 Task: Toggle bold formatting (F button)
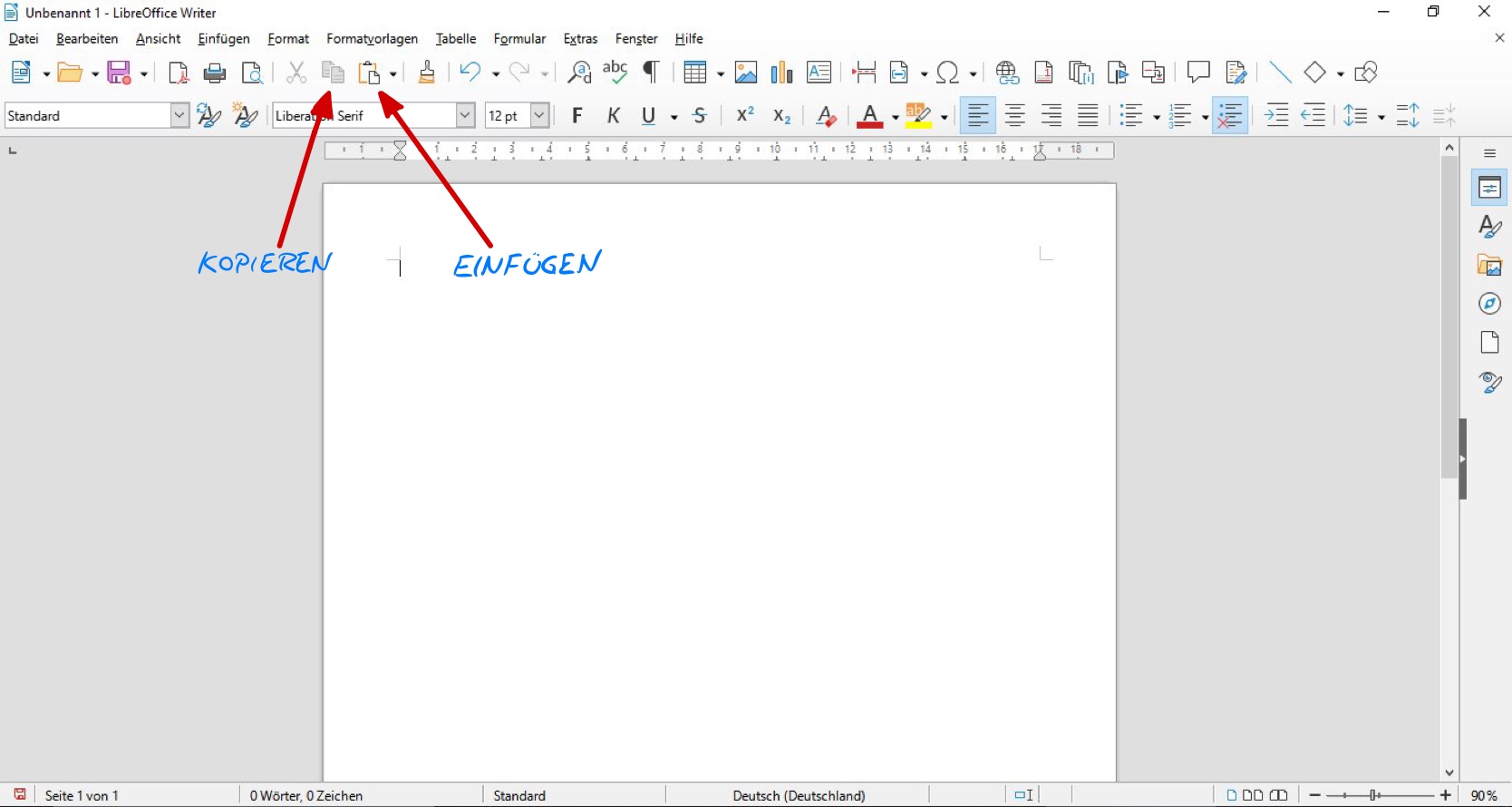point(577,116)
